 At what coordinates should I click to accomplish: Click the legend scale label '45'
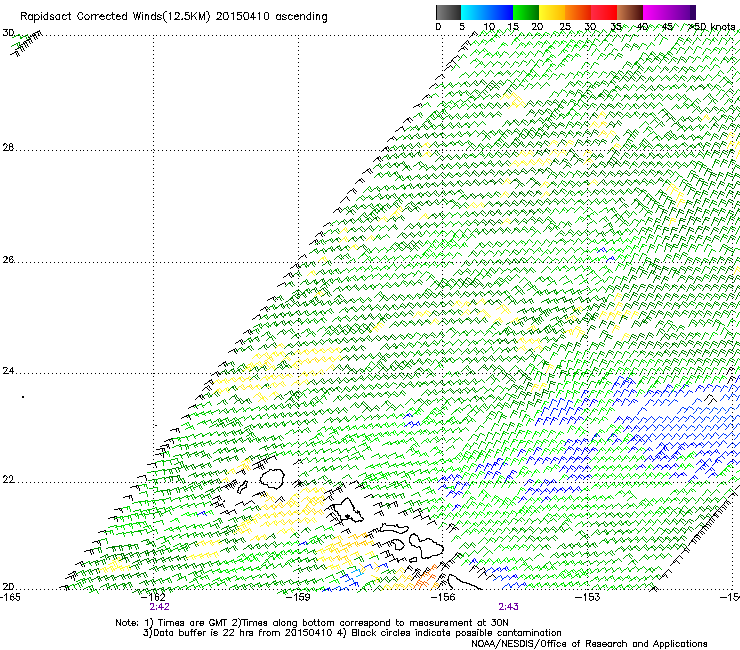tap(667, 27)
